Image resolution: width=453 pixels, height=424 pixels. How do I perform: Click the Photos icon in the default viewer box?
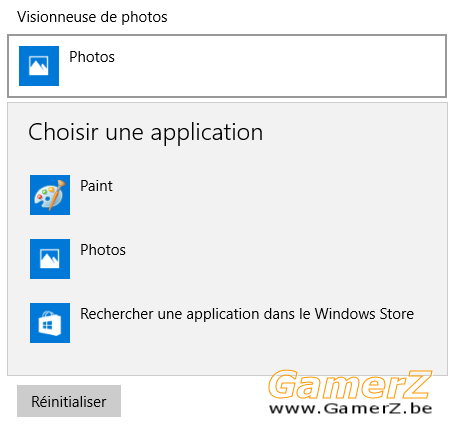[x=39, y=66]
